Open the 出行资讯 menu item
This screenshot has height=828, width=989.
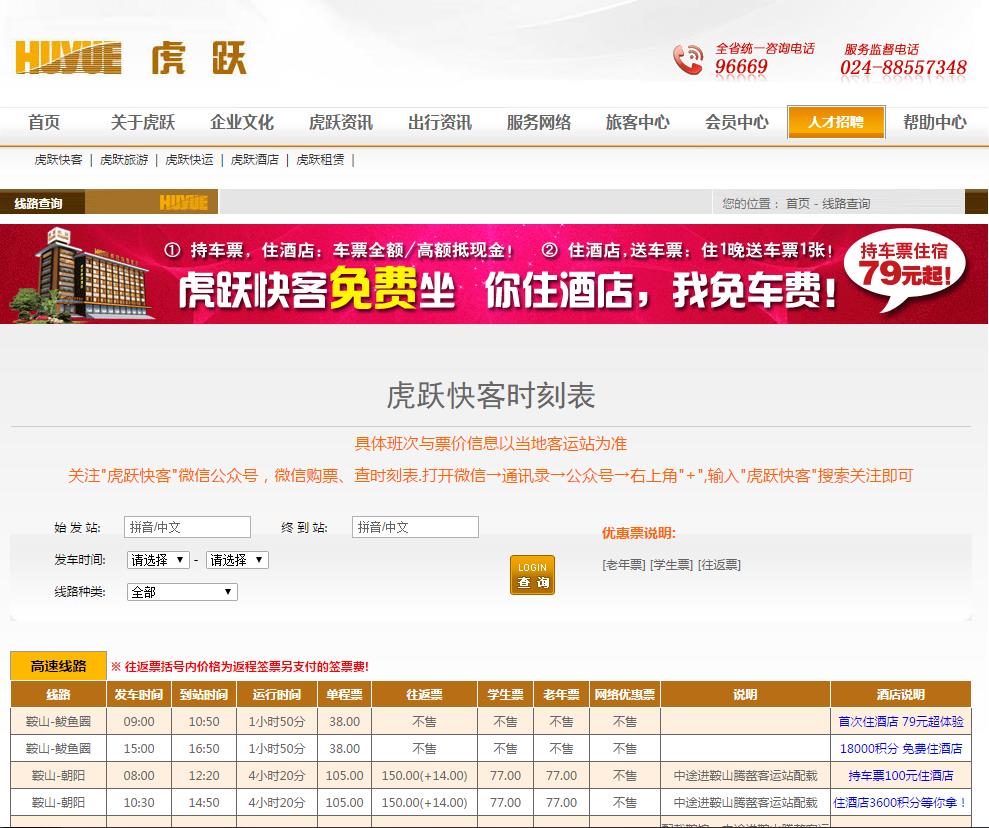click(x=440, y=122)
